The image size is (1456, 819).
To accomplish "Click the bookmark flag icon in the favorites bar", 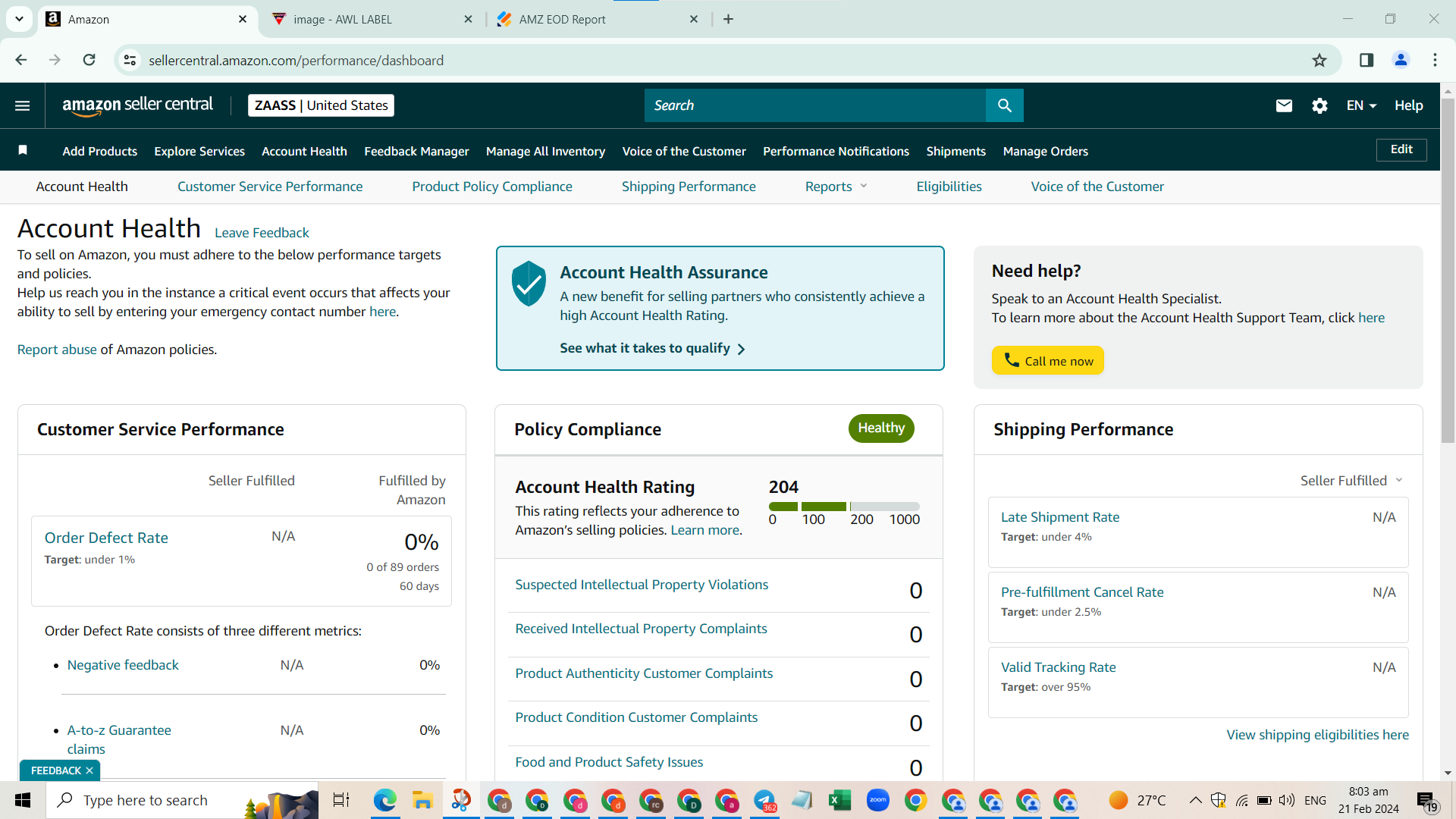I will 23,150.
